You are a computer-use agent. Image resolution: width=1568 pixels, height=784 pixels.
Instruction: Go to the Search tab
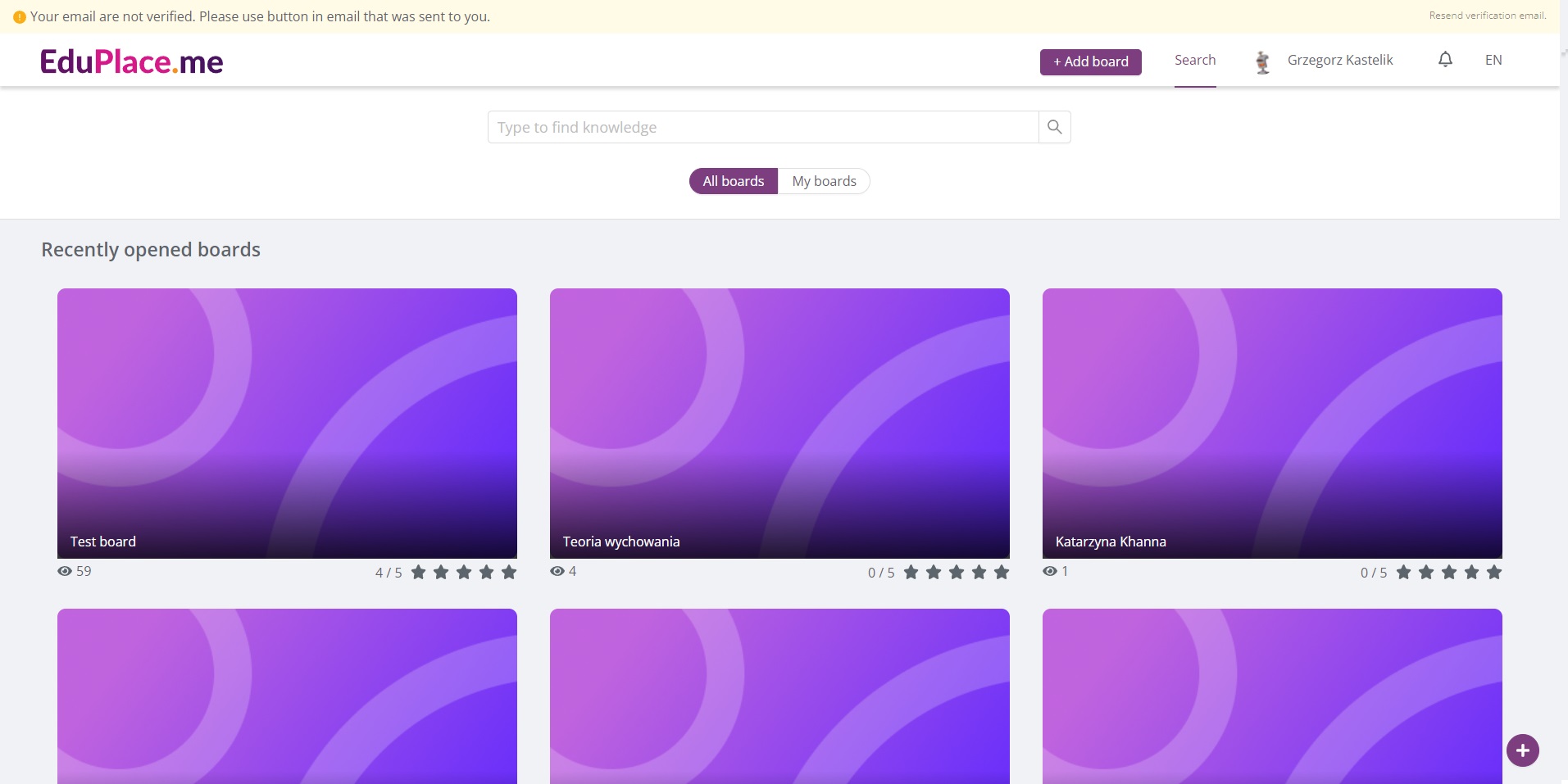coord(1194,60)
